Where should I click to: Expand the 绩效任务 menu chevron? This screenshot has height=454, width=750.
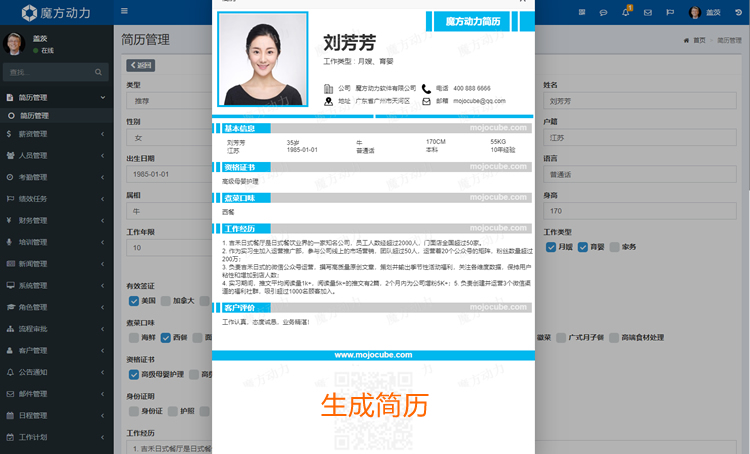click(102, 199)
